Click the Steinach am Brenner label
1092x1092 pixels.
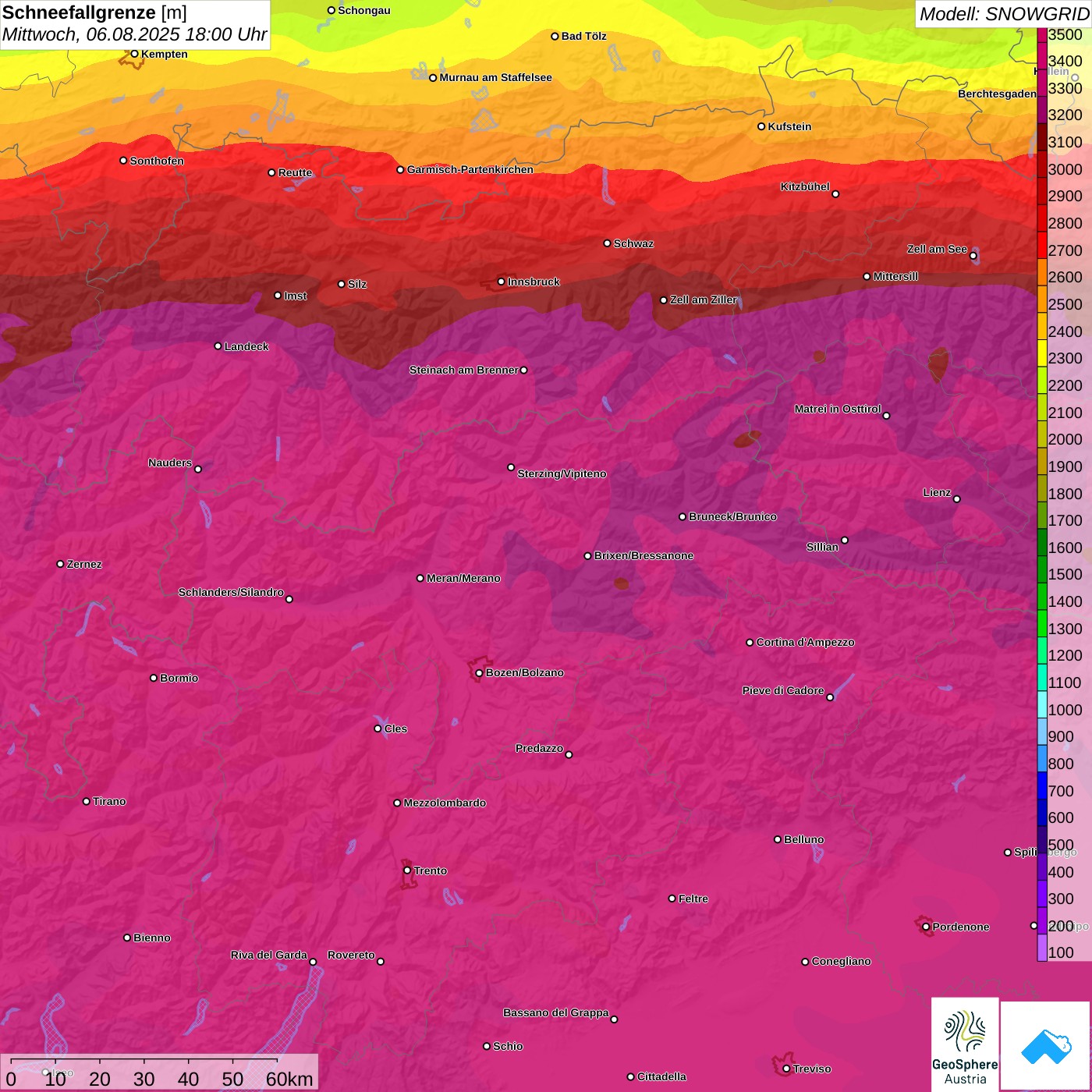(x=463, y=370)
